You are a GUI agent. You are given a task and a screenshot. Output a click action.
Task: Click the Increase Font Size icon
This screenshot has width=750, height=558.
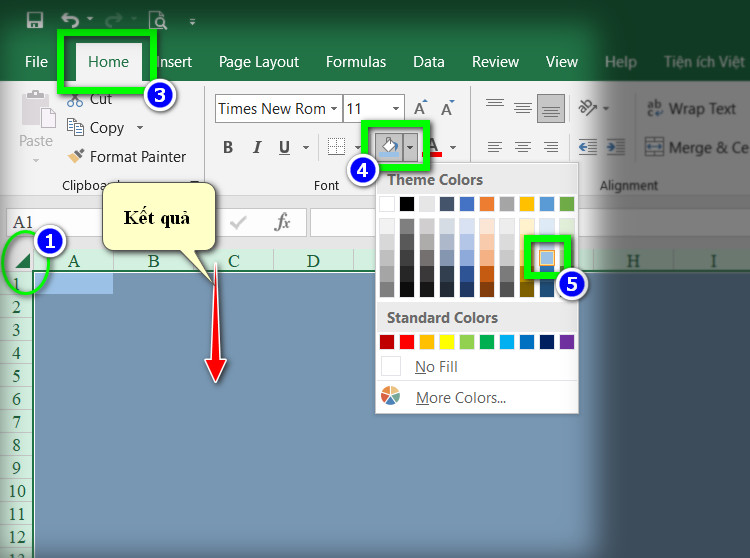pos(420,109)
